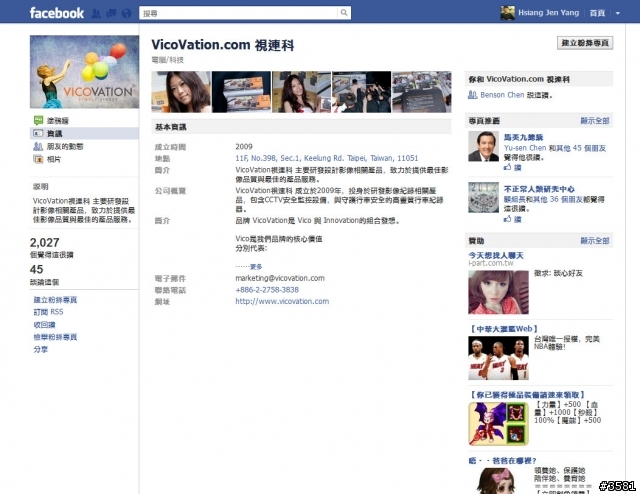Open 爸爸在哪裡 ad title link
The width and height of the screenshot is (640, 494).
tap(502, 461)
